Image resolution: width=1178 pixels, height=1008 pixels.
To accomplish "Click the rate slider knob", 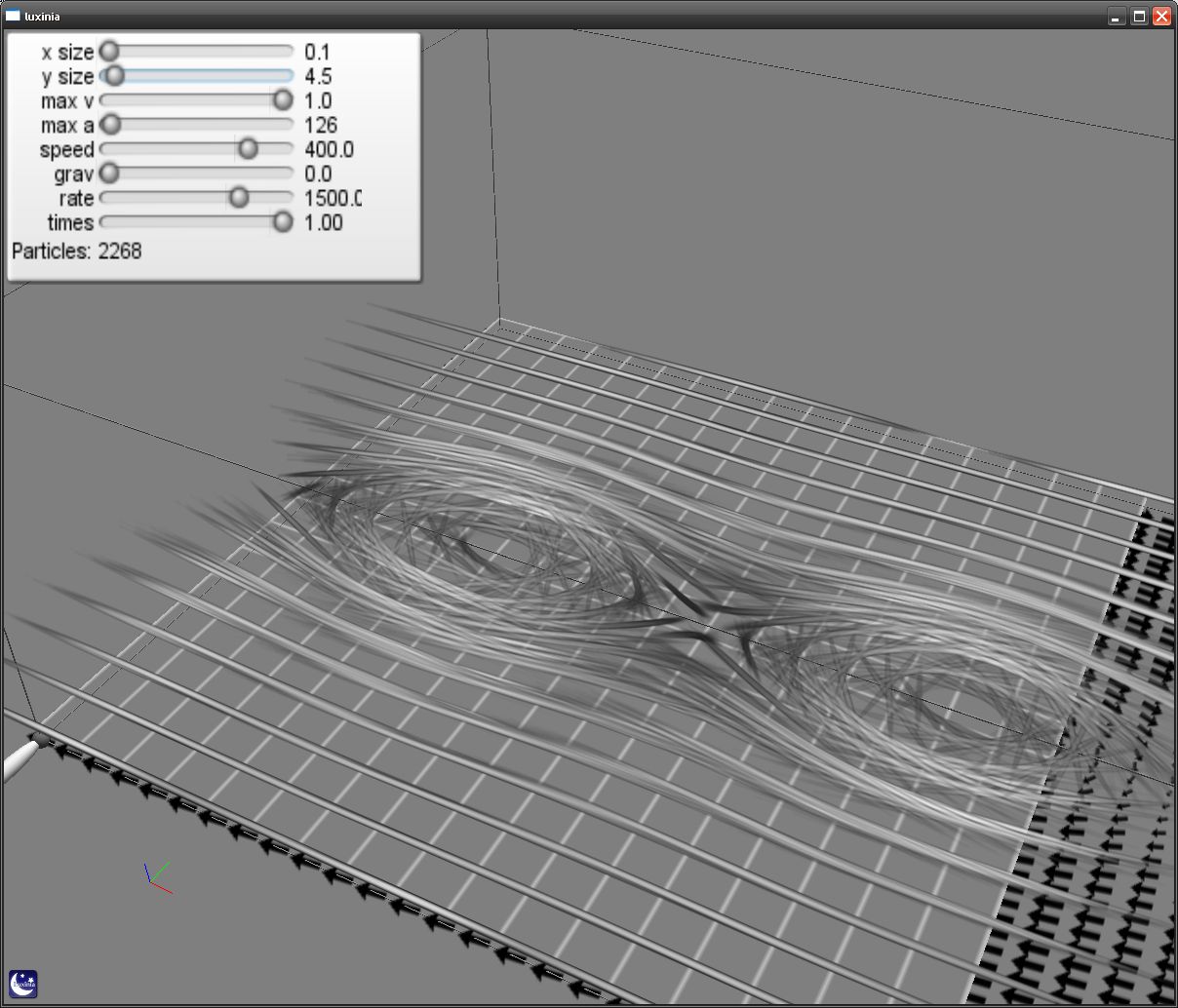I will [x=238, y=198].
